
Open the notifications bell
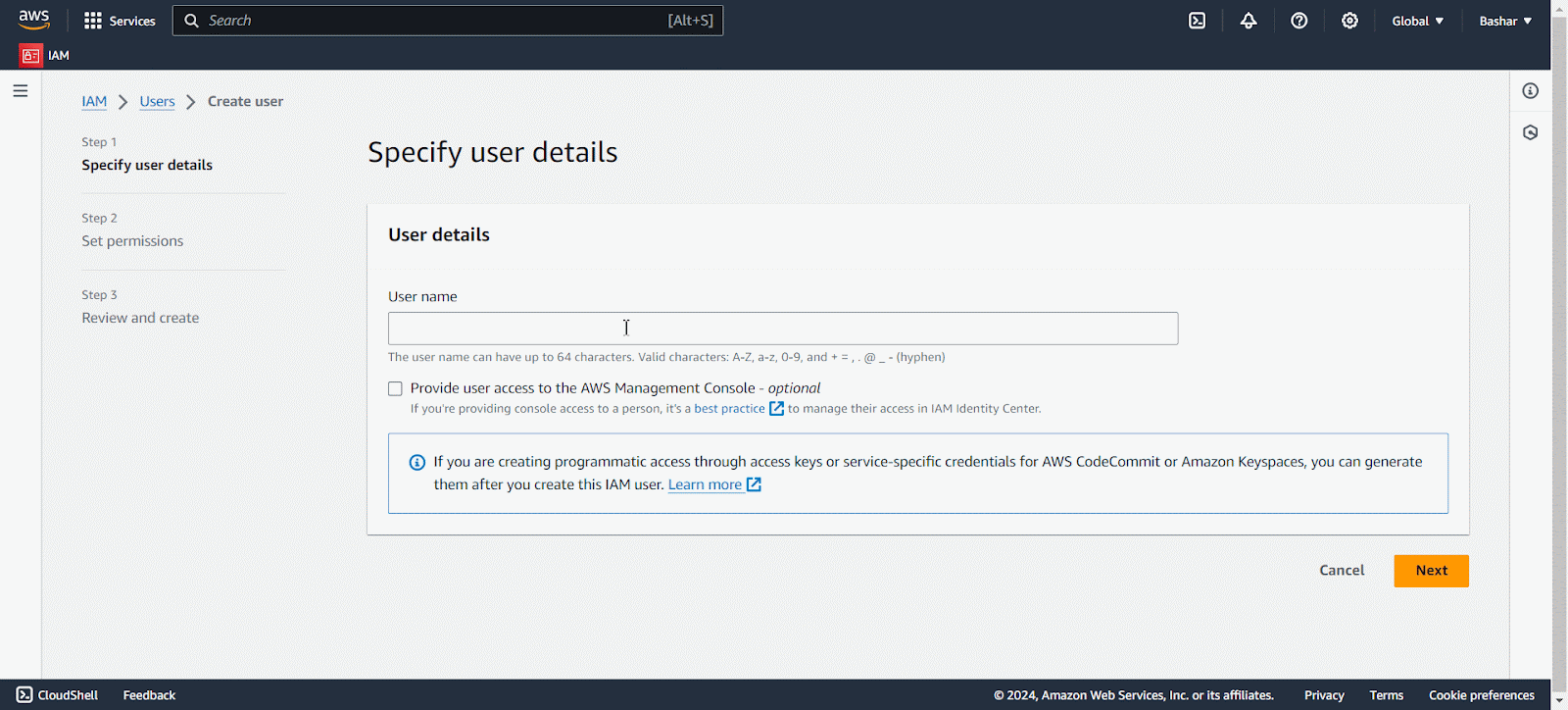pyautogui.click(x=1249, y=21)
